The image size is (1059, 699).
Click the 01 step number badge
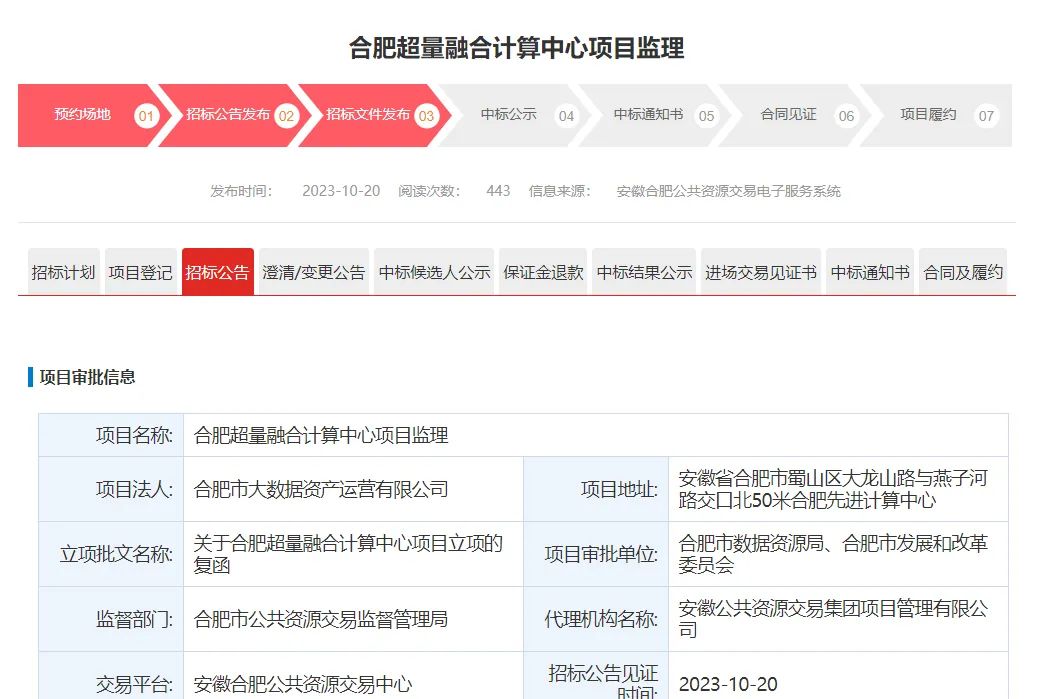click(147, 116)
